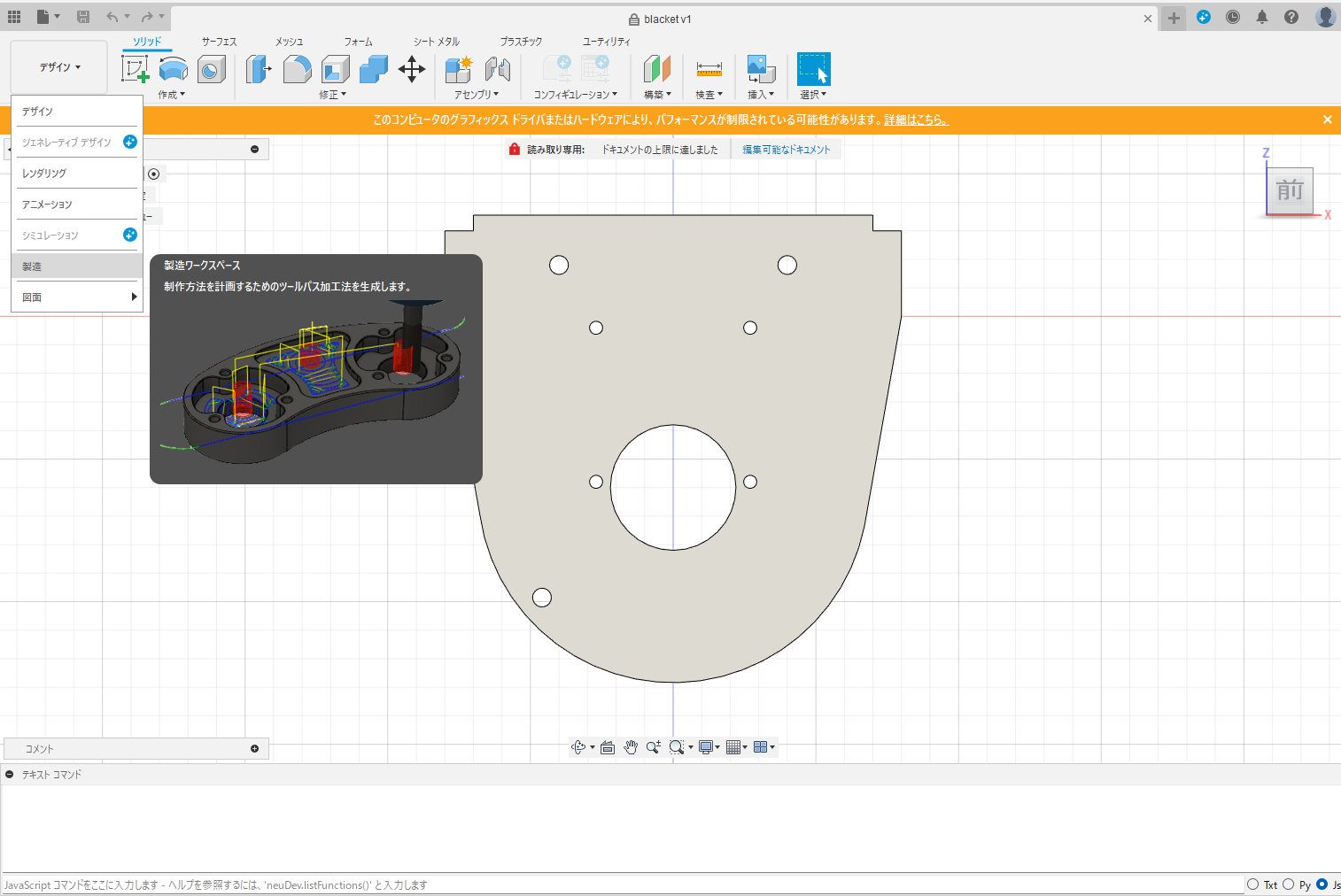
Task: Choose 製造 workspace from menu
Action: [77, 266]
